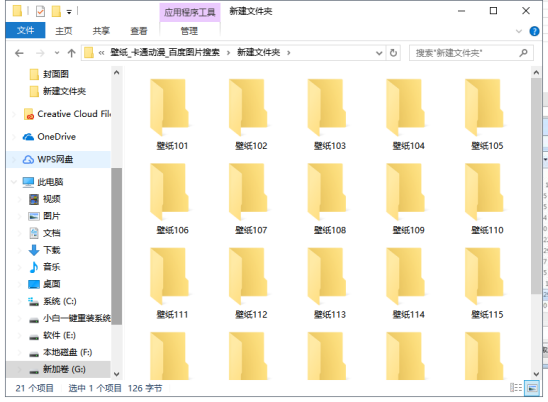
Task: Select the 壁纸103 folder icon
Action: [327, 107]
